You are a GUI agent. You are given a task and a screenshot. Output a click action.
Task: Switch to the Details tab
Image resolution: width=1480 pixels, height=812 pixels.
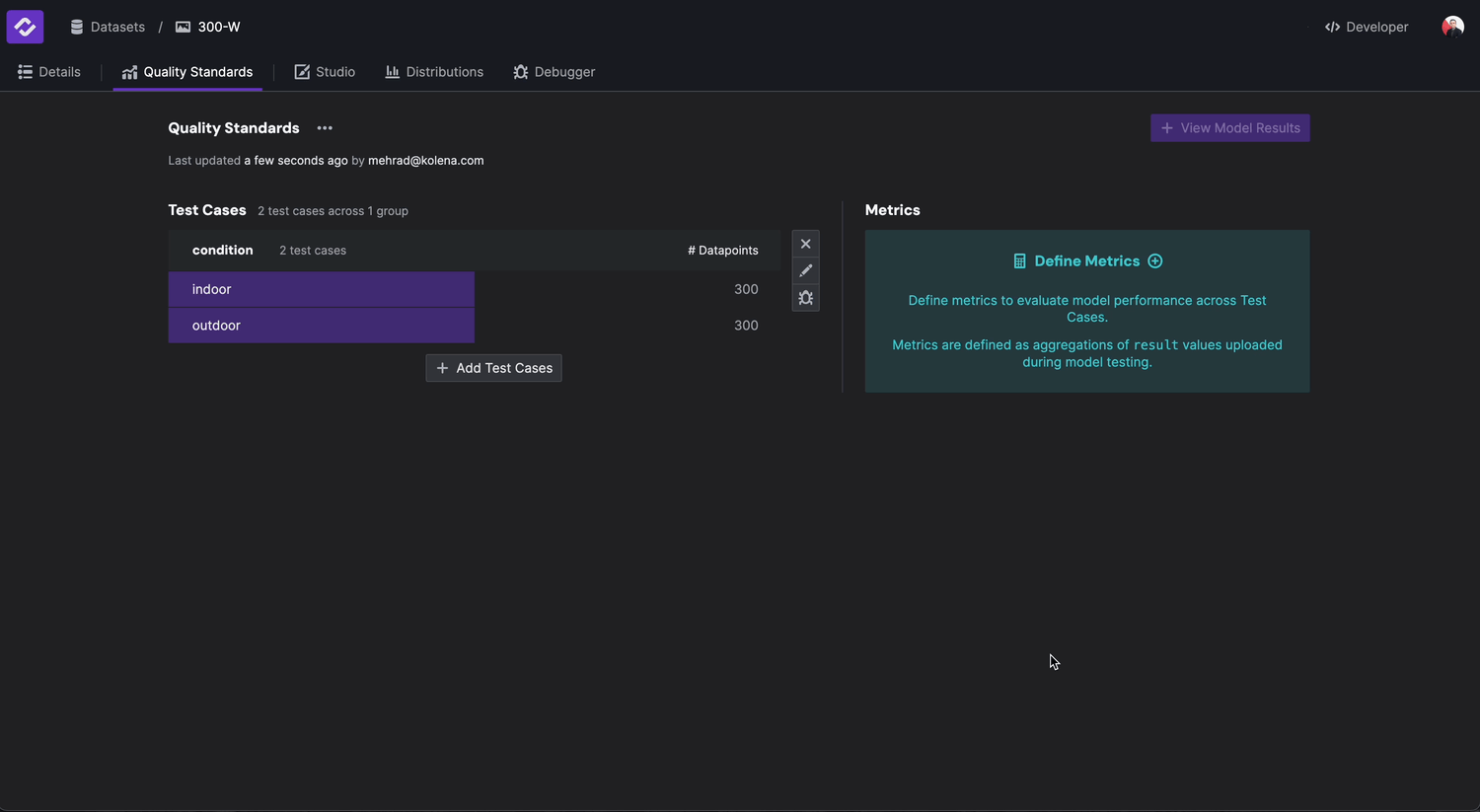pos(49,72)
